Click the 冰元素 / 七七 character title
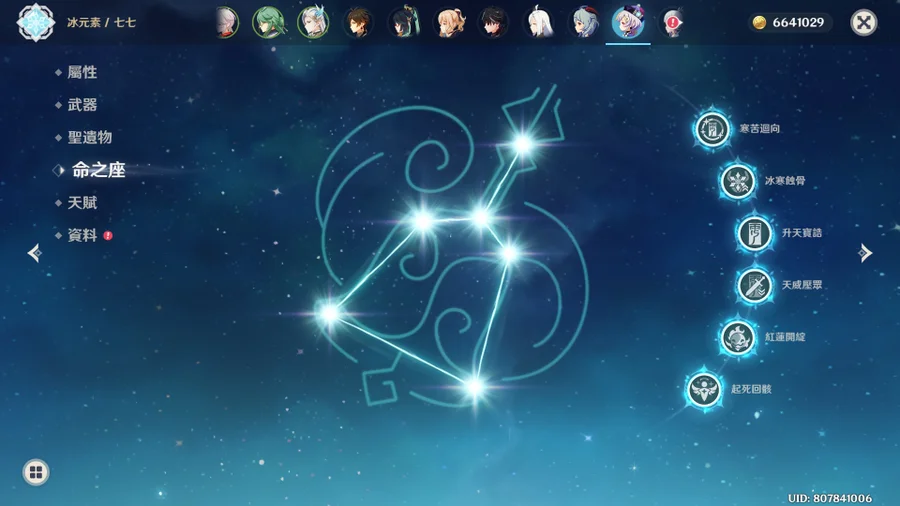The width and height of the screenshot is (900, 506). pos(101,22)
